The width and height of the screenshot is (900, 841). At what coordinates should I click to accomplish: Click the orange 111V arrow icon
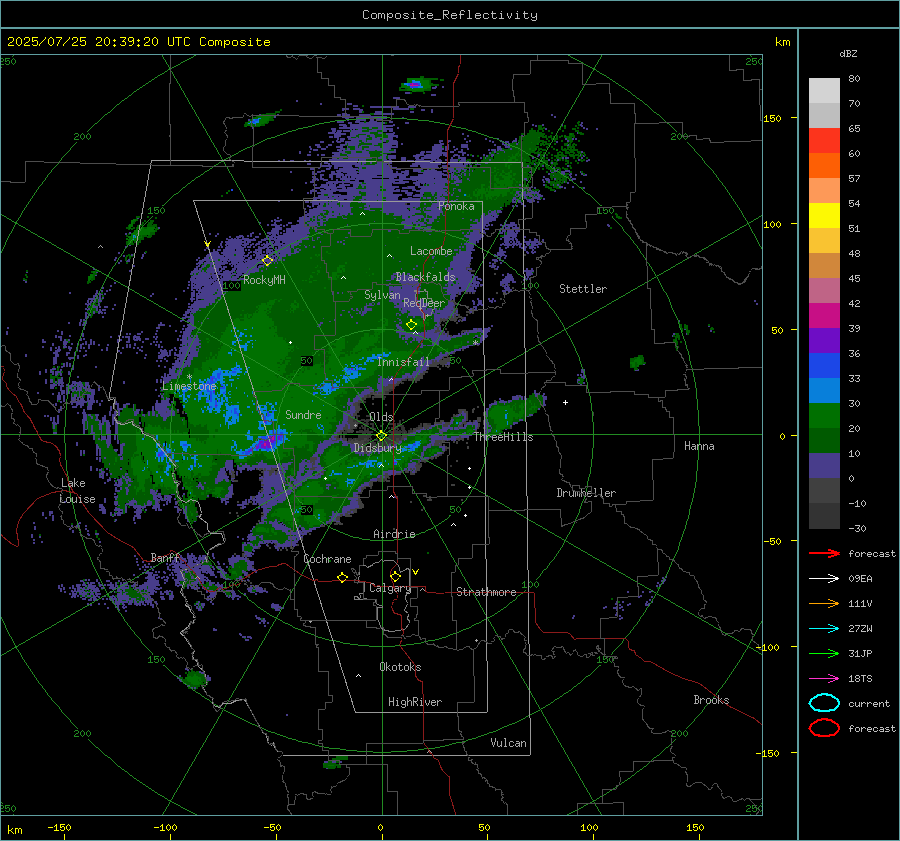coord(824,603)
